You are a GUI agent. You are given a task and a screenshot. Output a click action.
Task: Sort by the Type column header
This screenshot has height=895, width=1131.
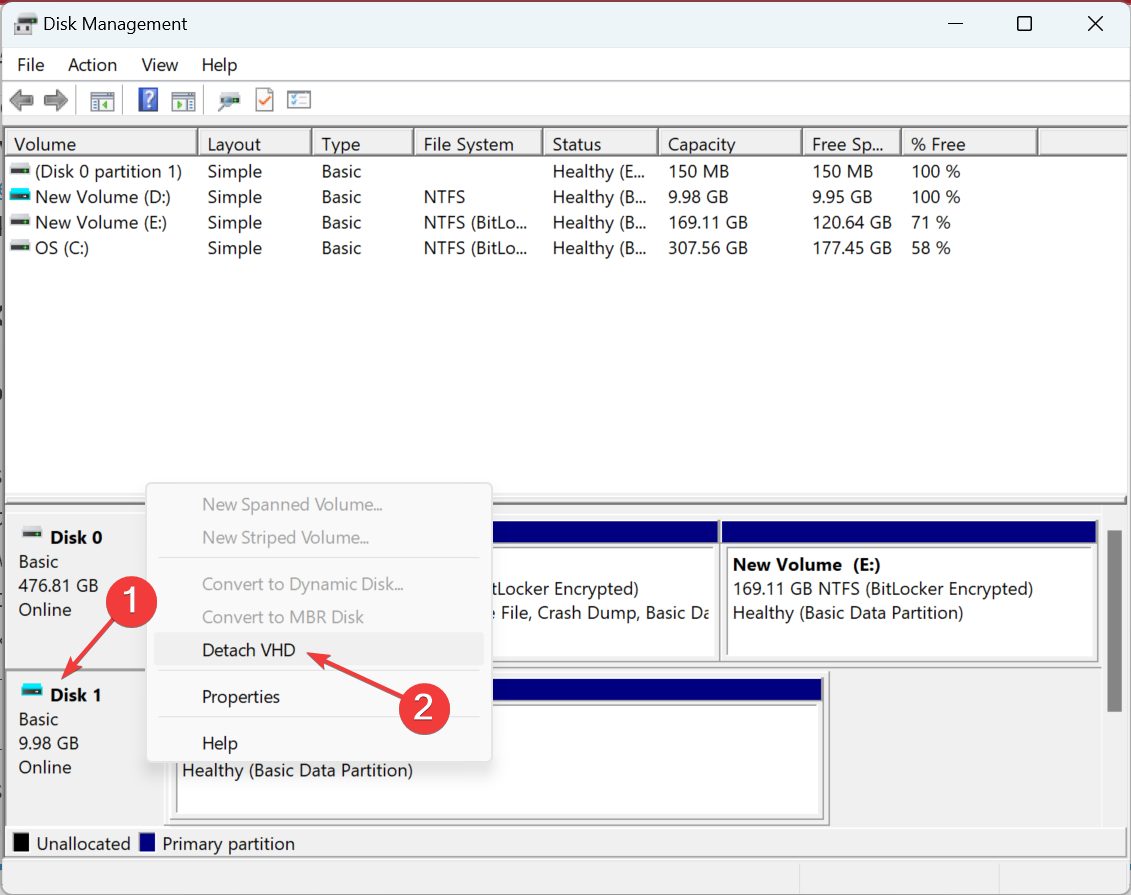(x=363, y=144)
